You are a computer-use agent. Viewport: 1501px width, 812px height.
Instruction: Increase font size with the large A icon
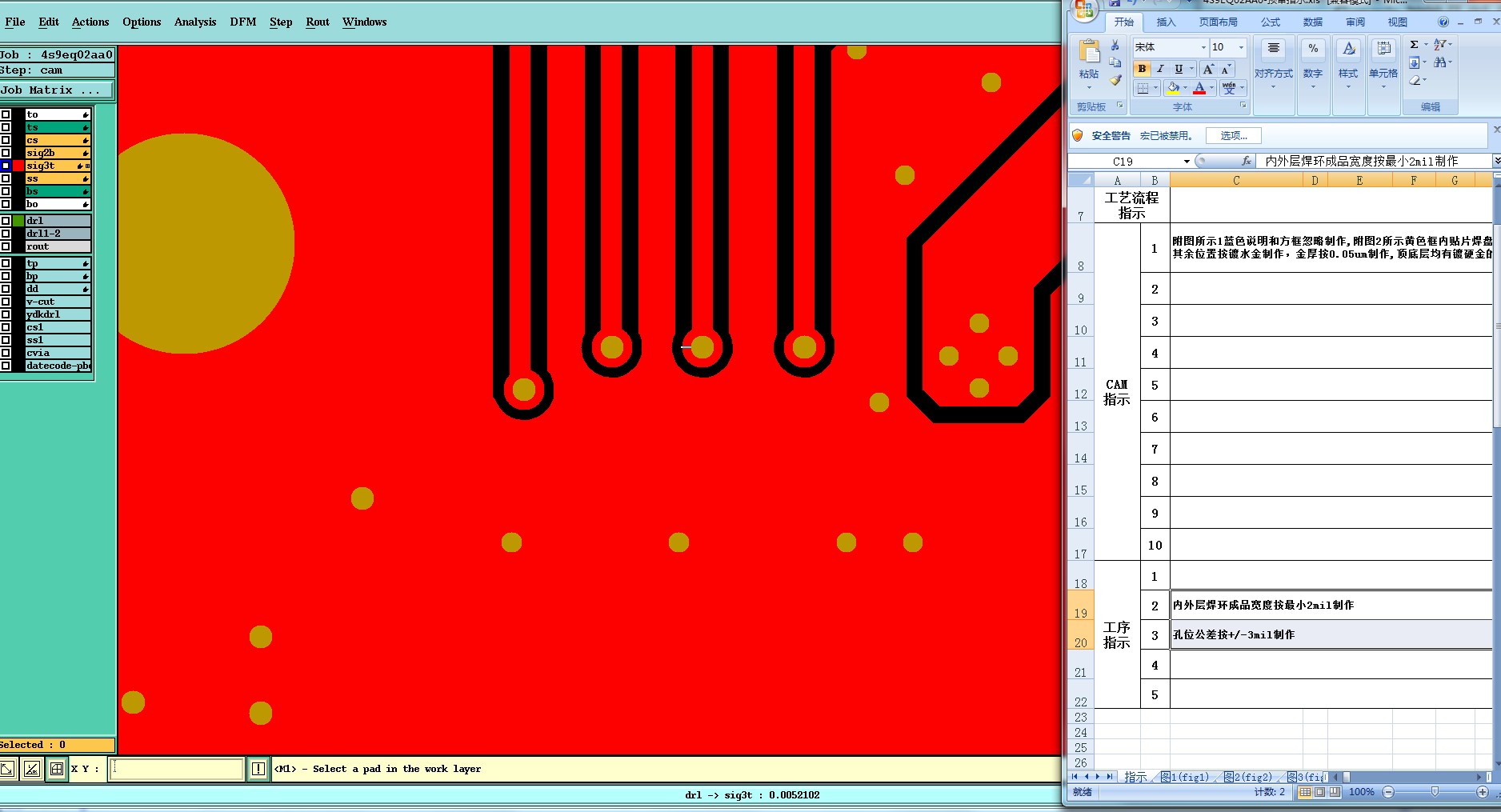pos(1208,69)
